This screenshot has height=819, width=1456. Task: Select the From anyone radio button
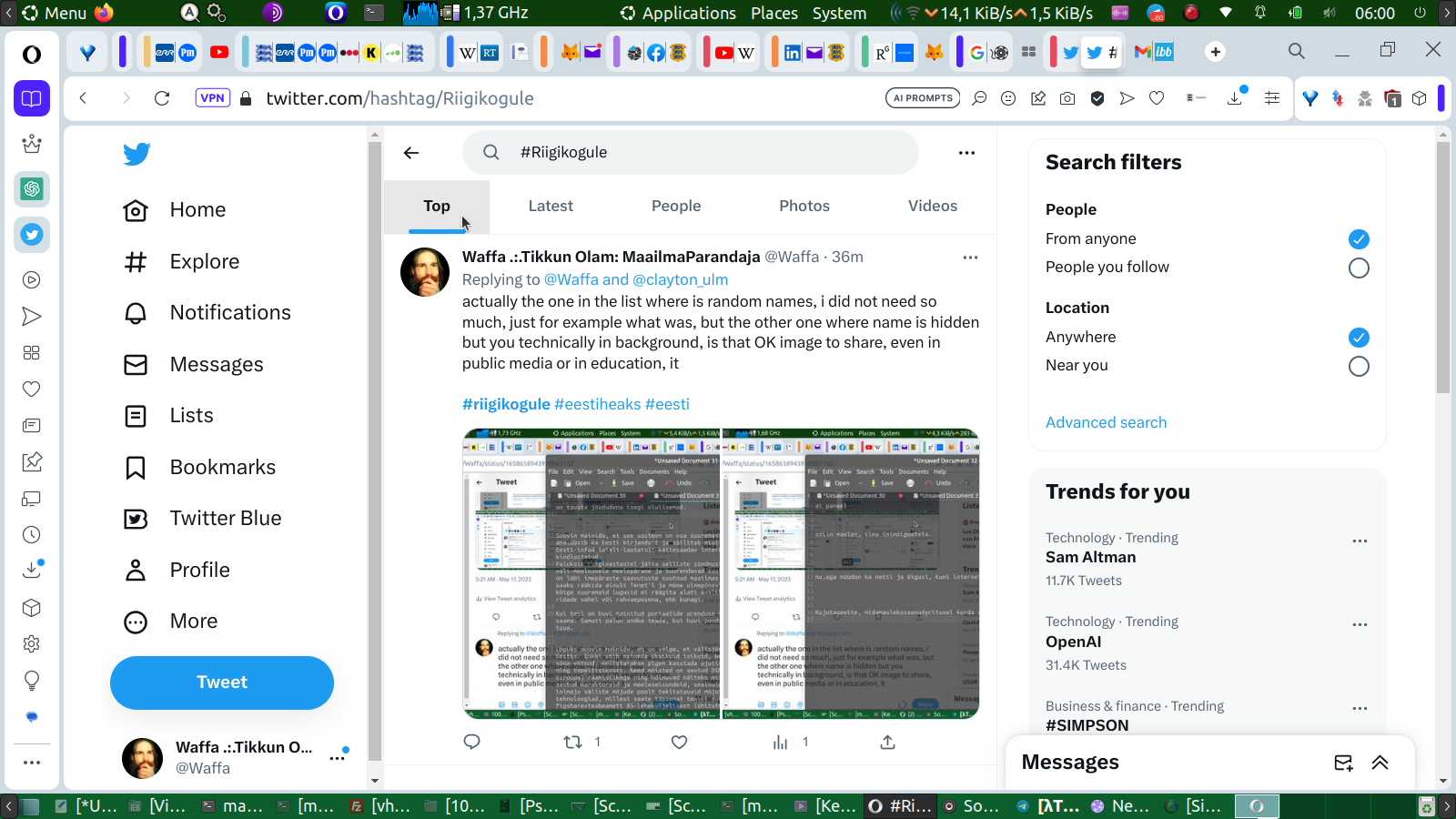point(1359,239)
